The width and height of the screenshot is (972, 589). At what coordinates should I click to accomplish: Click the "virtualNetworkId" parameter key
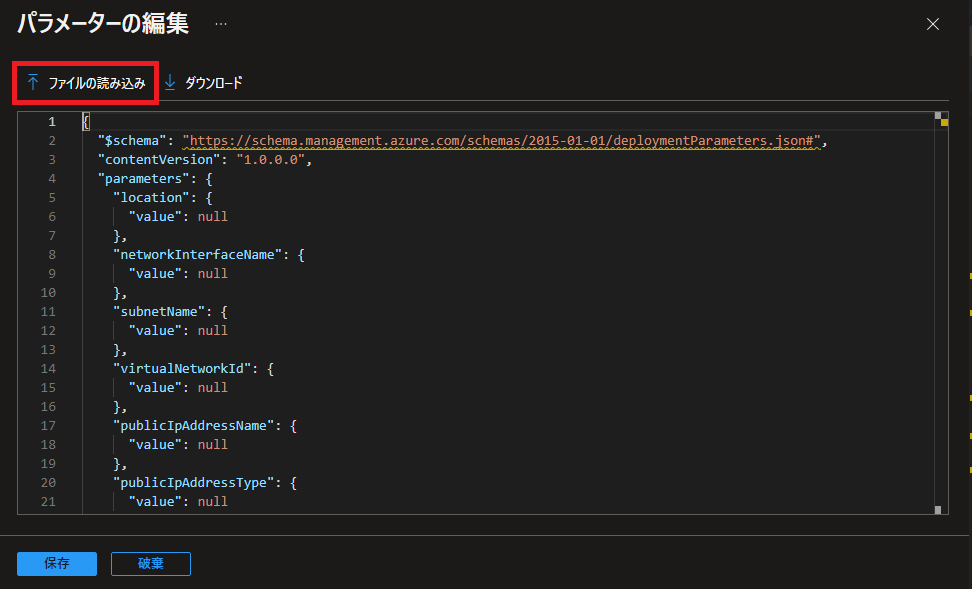[x=181, y=369]
